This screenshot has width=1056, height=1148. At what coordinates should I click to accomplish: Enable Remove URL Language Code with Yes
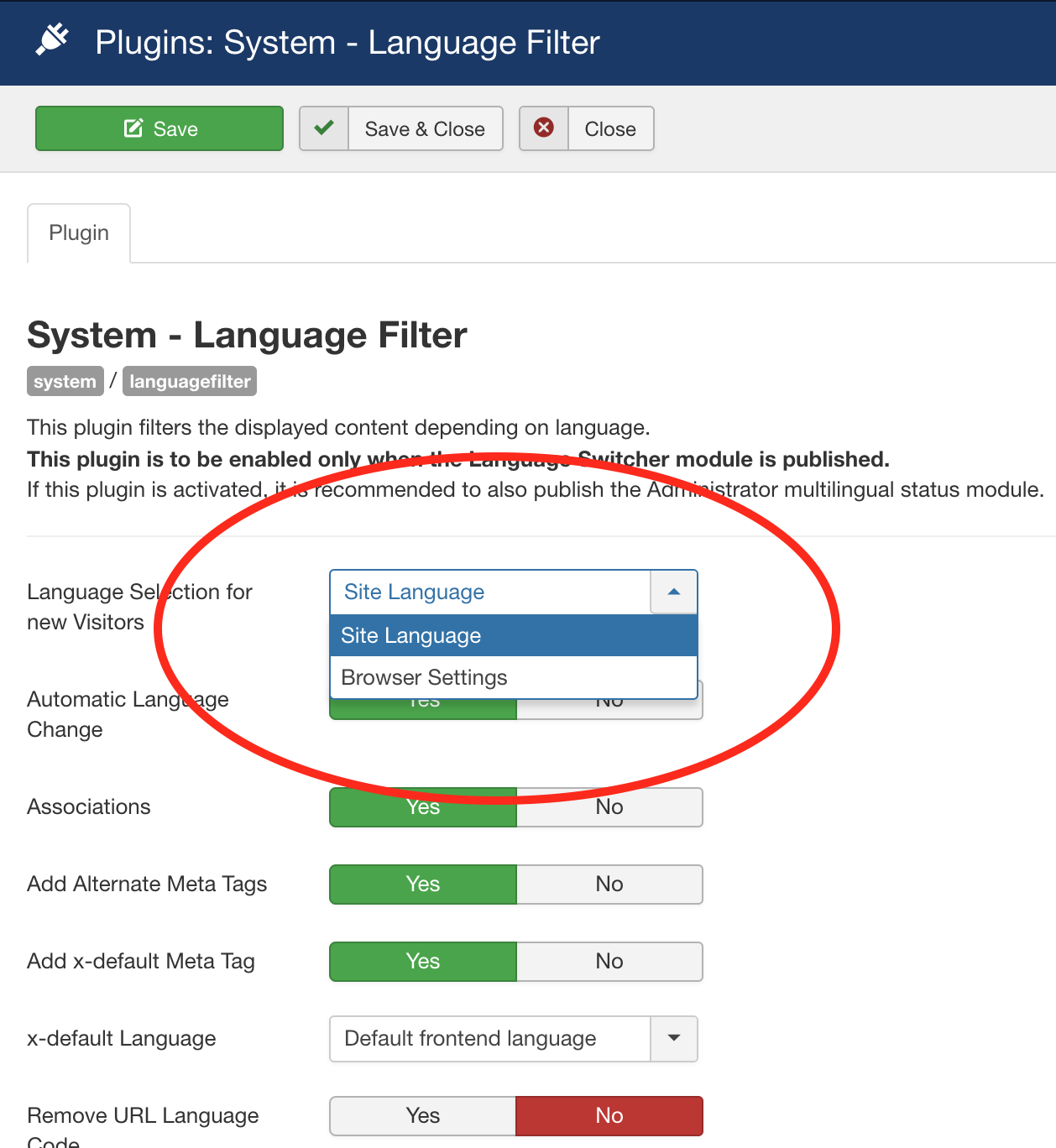coord(423,1116)
